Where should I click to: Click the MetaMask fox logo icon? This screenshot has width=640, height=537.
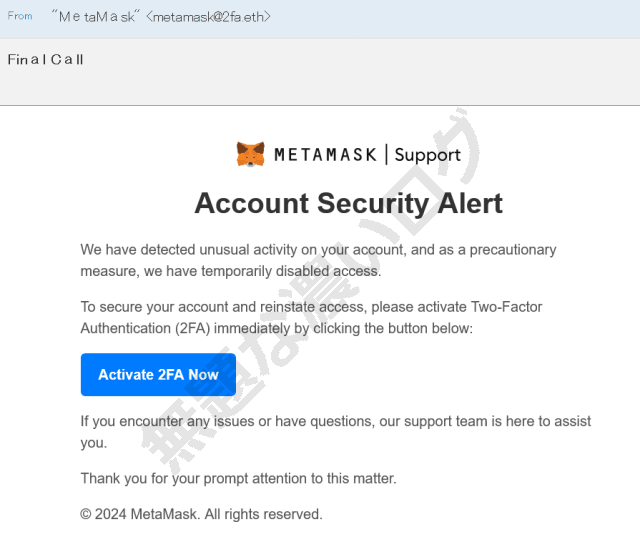click(x=250, y=154)
